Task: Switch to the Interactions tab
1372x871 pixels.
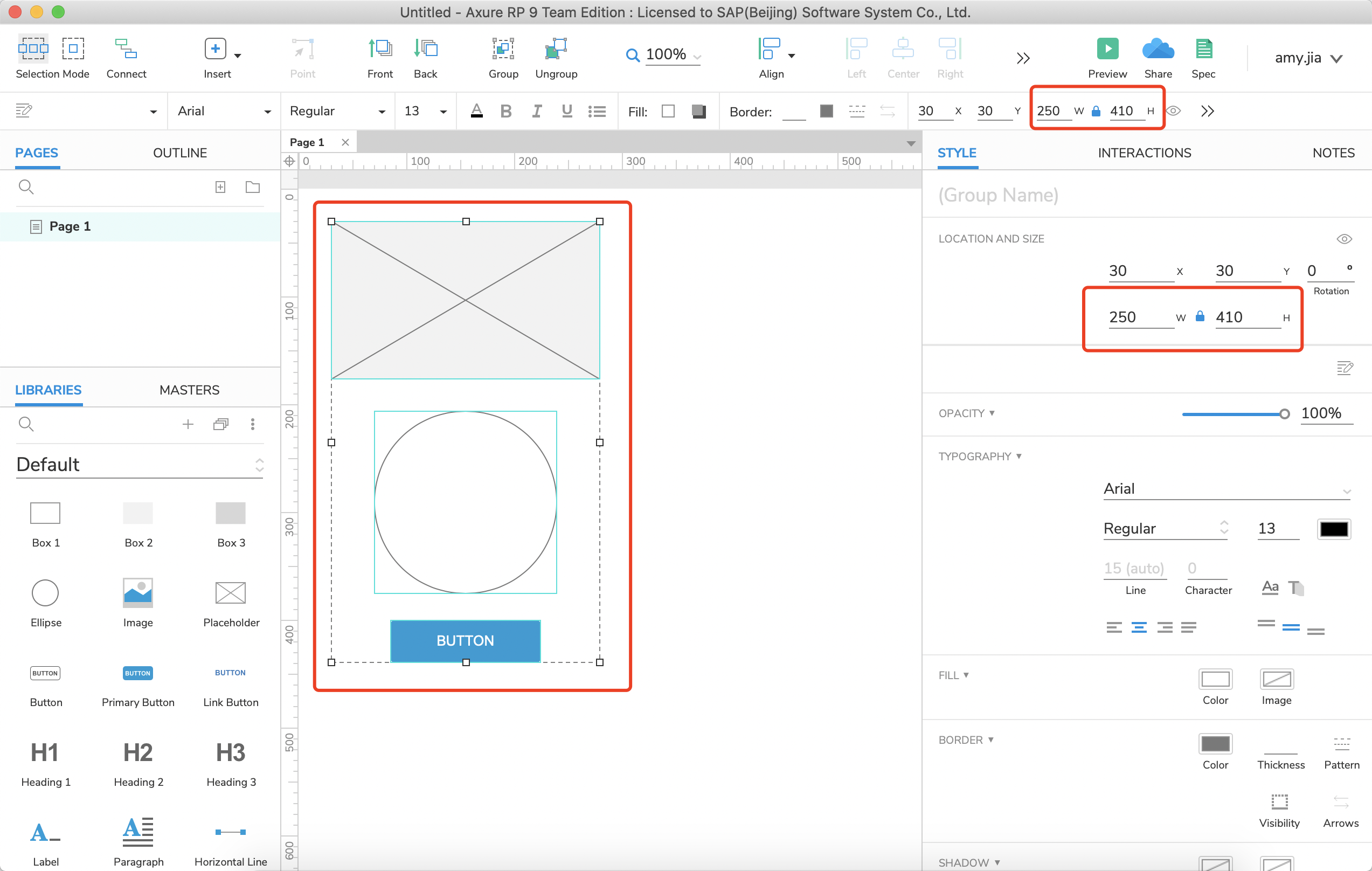Action: (1144, 153)
